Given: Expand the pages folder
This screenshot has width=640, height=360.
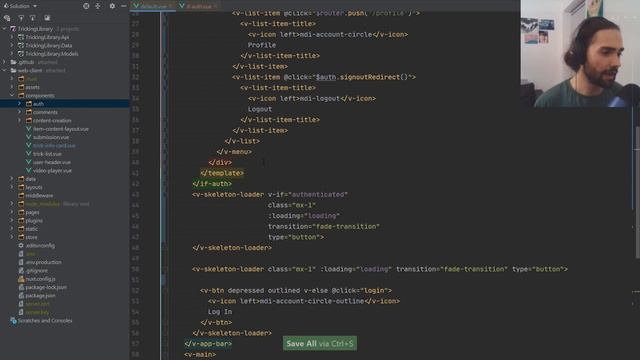Looking at the screenshot, I should (x=12, y=212).
